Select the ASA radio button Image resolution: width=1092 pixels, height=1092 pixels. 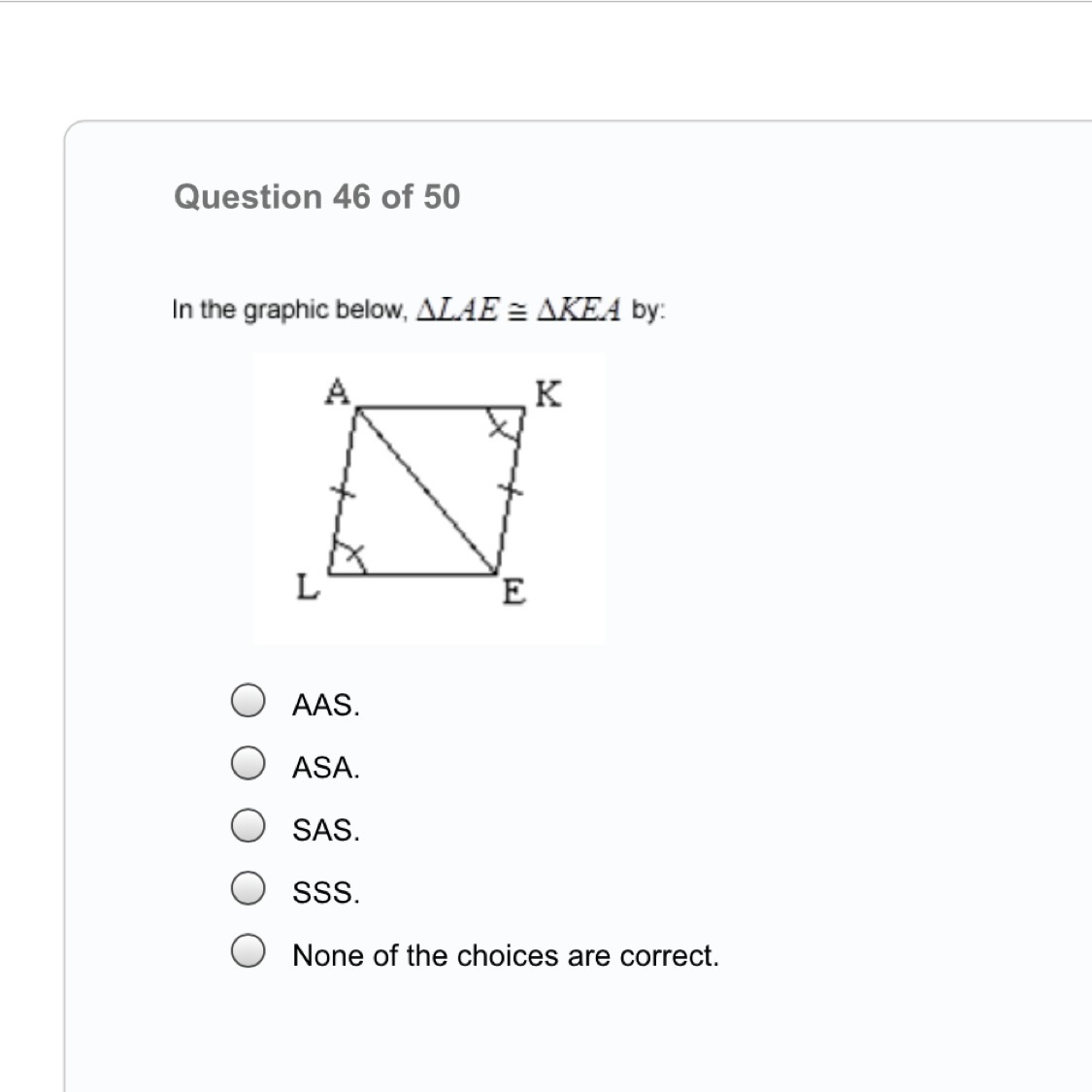pyautogui.click(x=248, y=763)
